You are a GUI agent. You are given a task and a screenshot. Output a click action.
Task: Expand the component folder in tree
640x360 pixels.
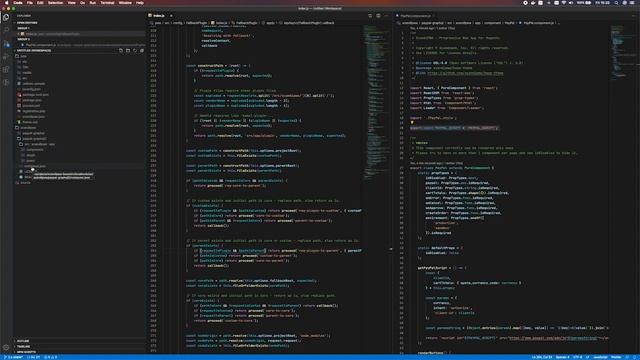point(34,150)
